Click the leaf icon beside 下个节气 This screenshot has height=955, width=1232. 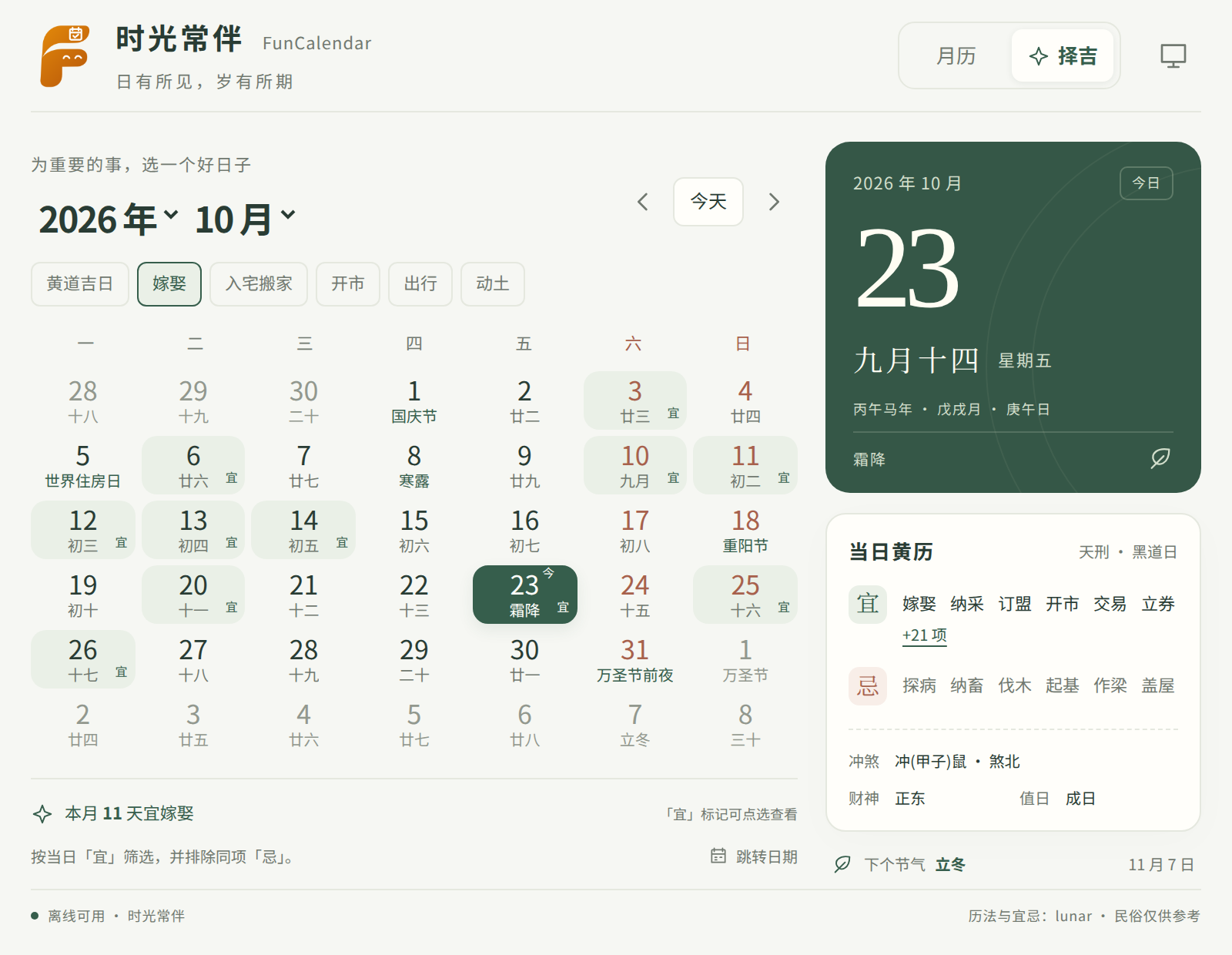point(842,864)
